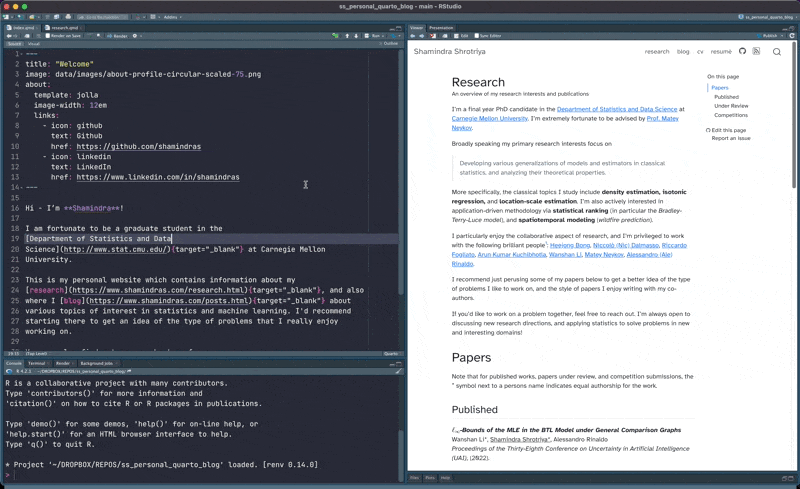Open the render settings gear icon
The height and width of the screenshot is (489, 800).
coord(135,36)
